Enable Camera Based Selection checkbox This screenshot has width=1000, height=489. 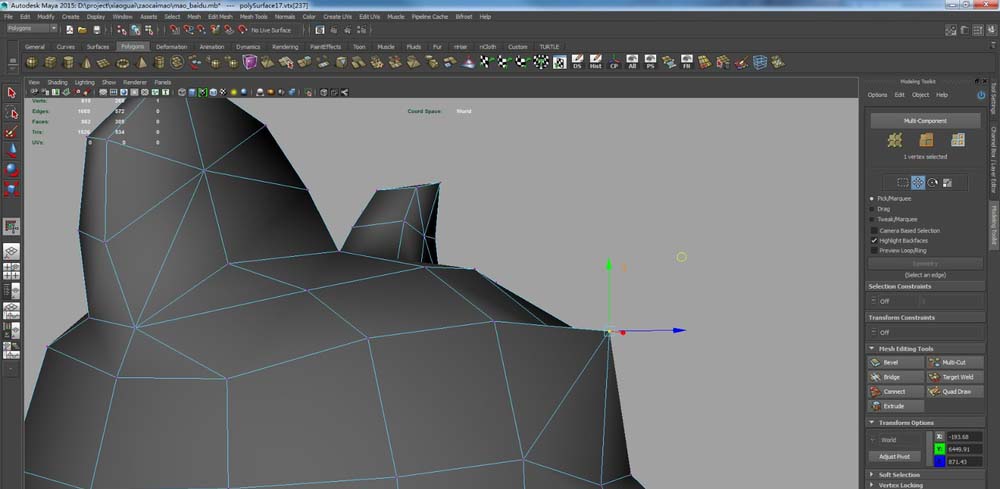tap(874, 230)
